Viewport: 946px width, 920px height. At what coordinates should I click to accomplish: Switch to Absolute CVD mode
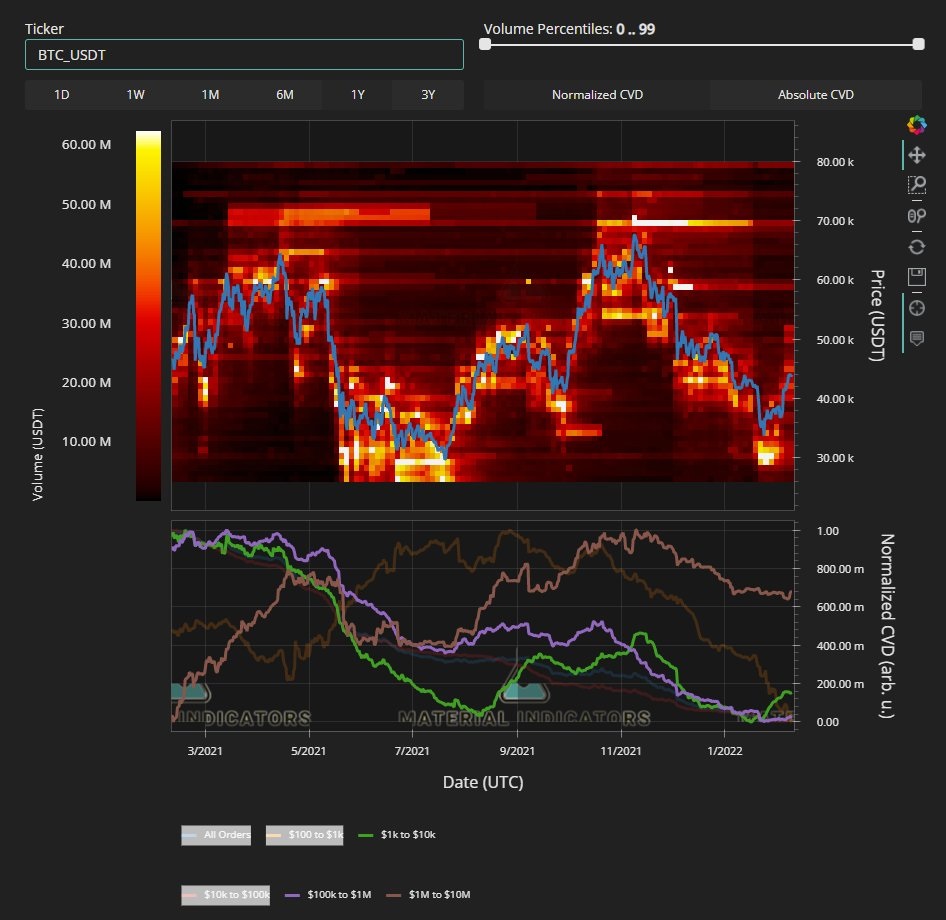[816, 95]
